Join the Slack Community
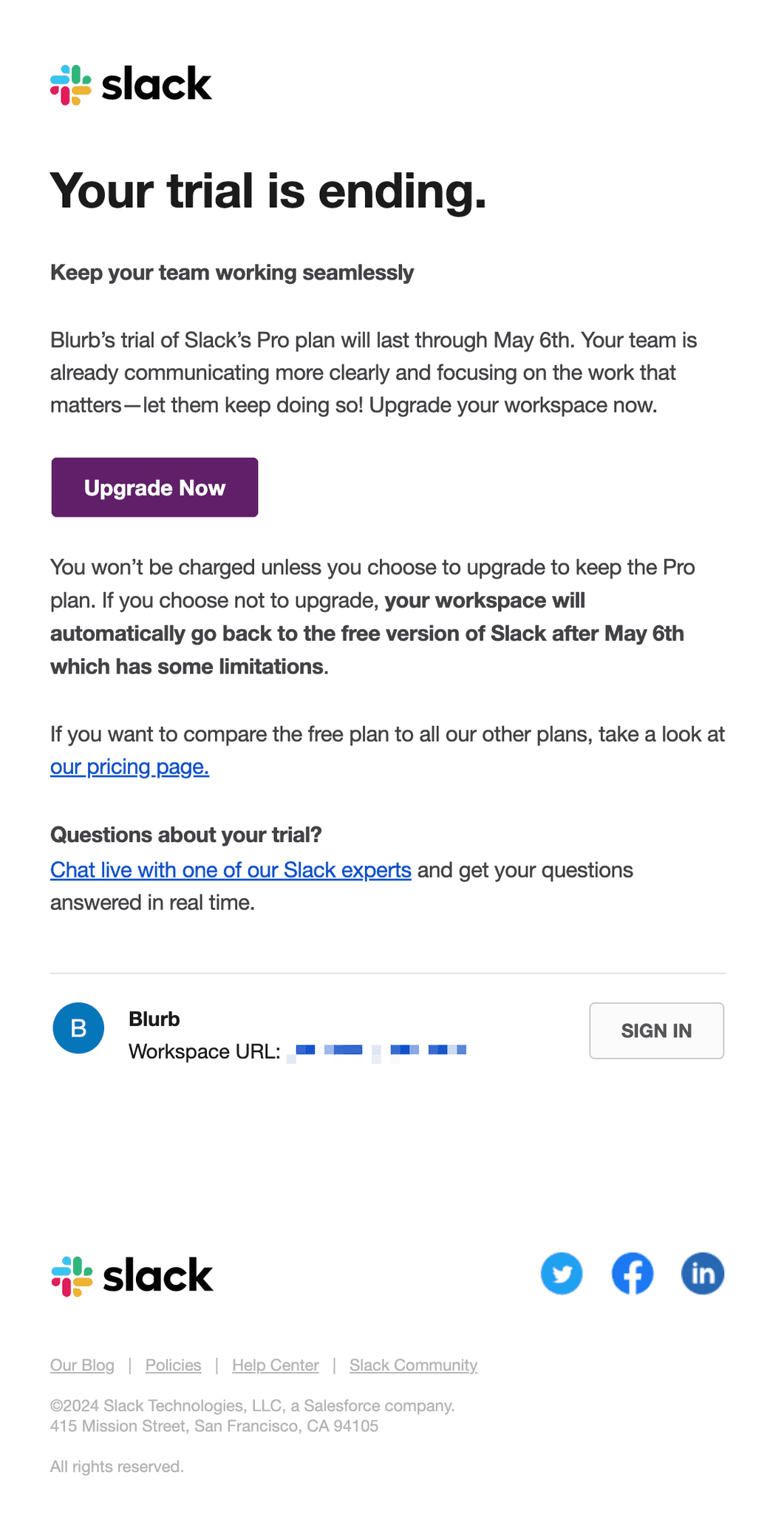Screen dimensions: 784x1514 pyautogui.click(x=413, y=1365)
